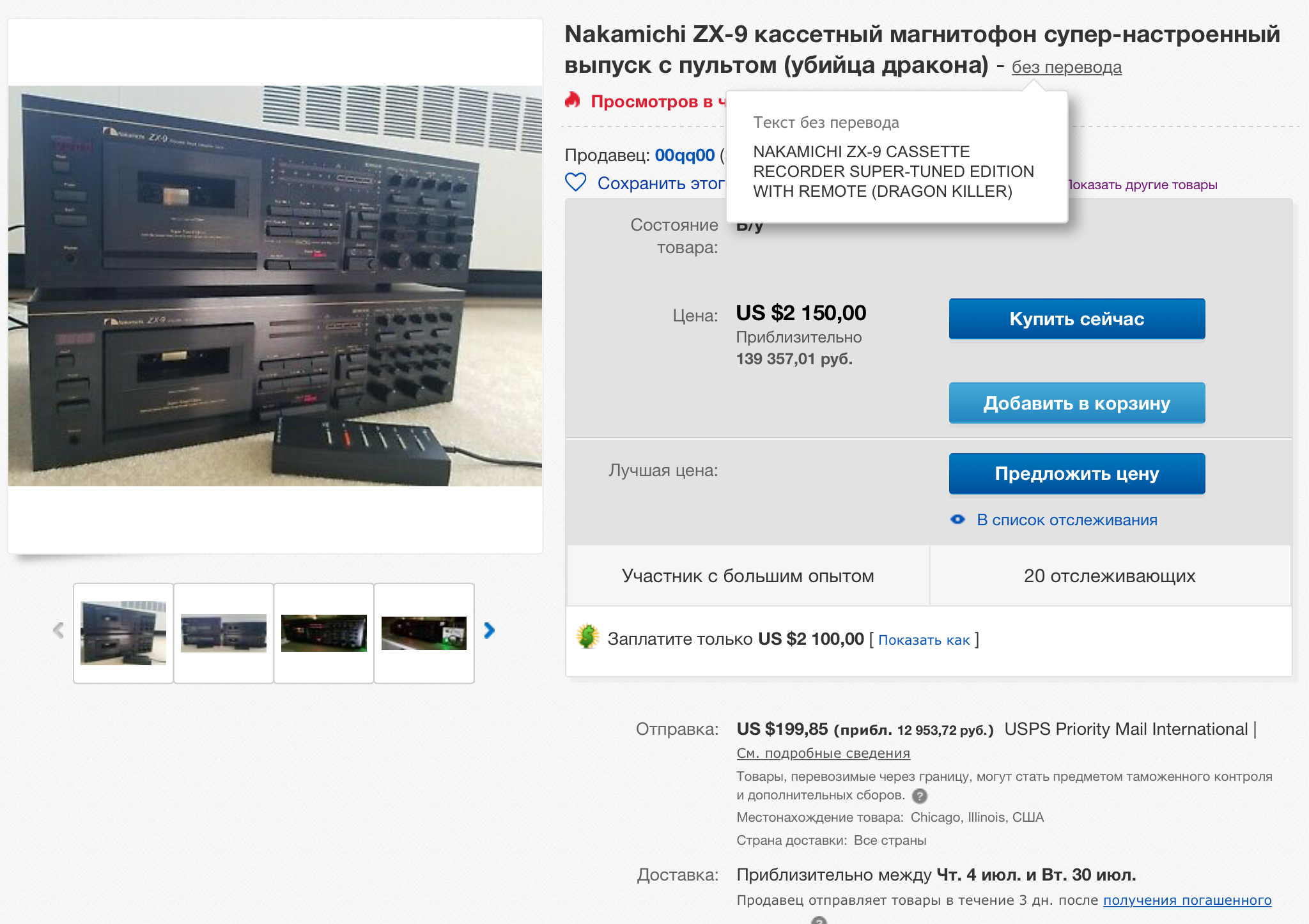Click the heart save-seller icon
This screenshot has height=924, width=1309.
tap(575, 183)
